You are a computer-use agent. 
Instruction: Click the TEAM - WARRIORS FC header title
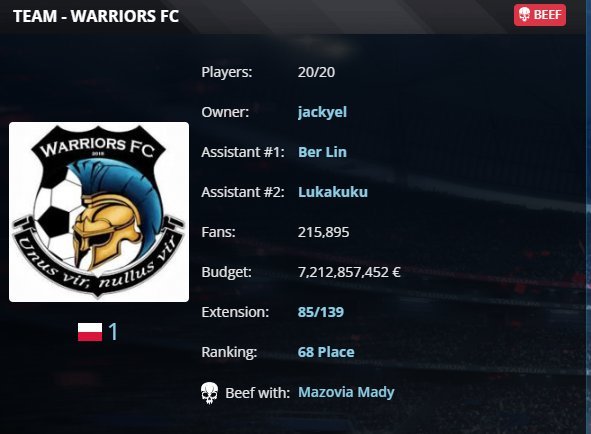pos(96,16)
